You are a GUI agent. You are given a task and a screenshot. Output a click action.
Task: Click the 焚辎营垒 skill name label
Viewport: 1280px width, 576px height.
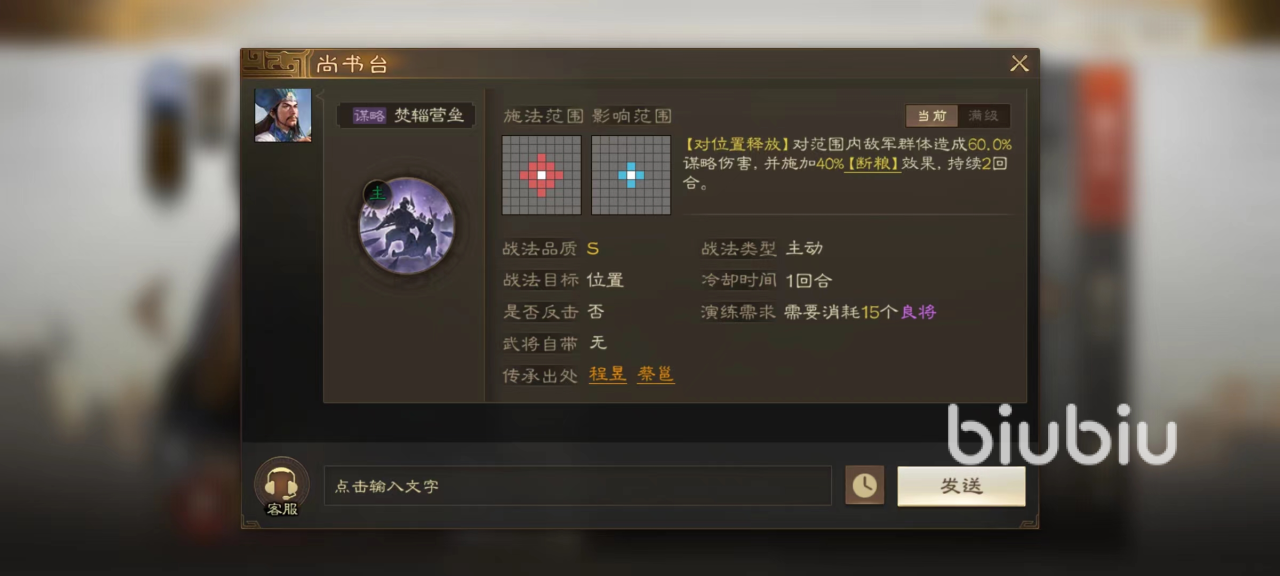429,116
